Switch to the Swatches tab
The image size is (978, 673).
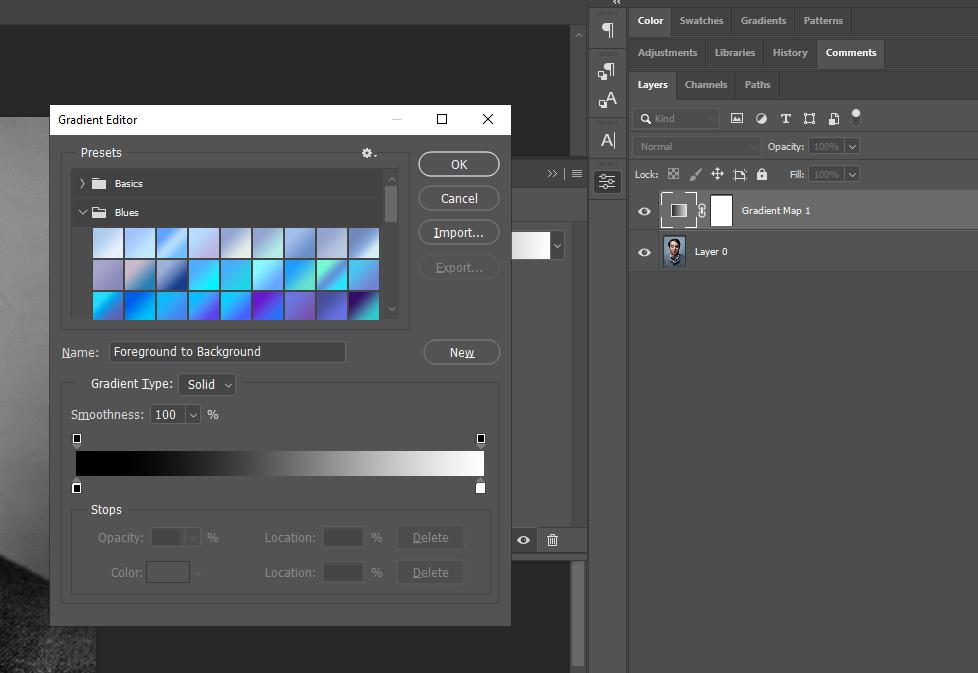701,20
